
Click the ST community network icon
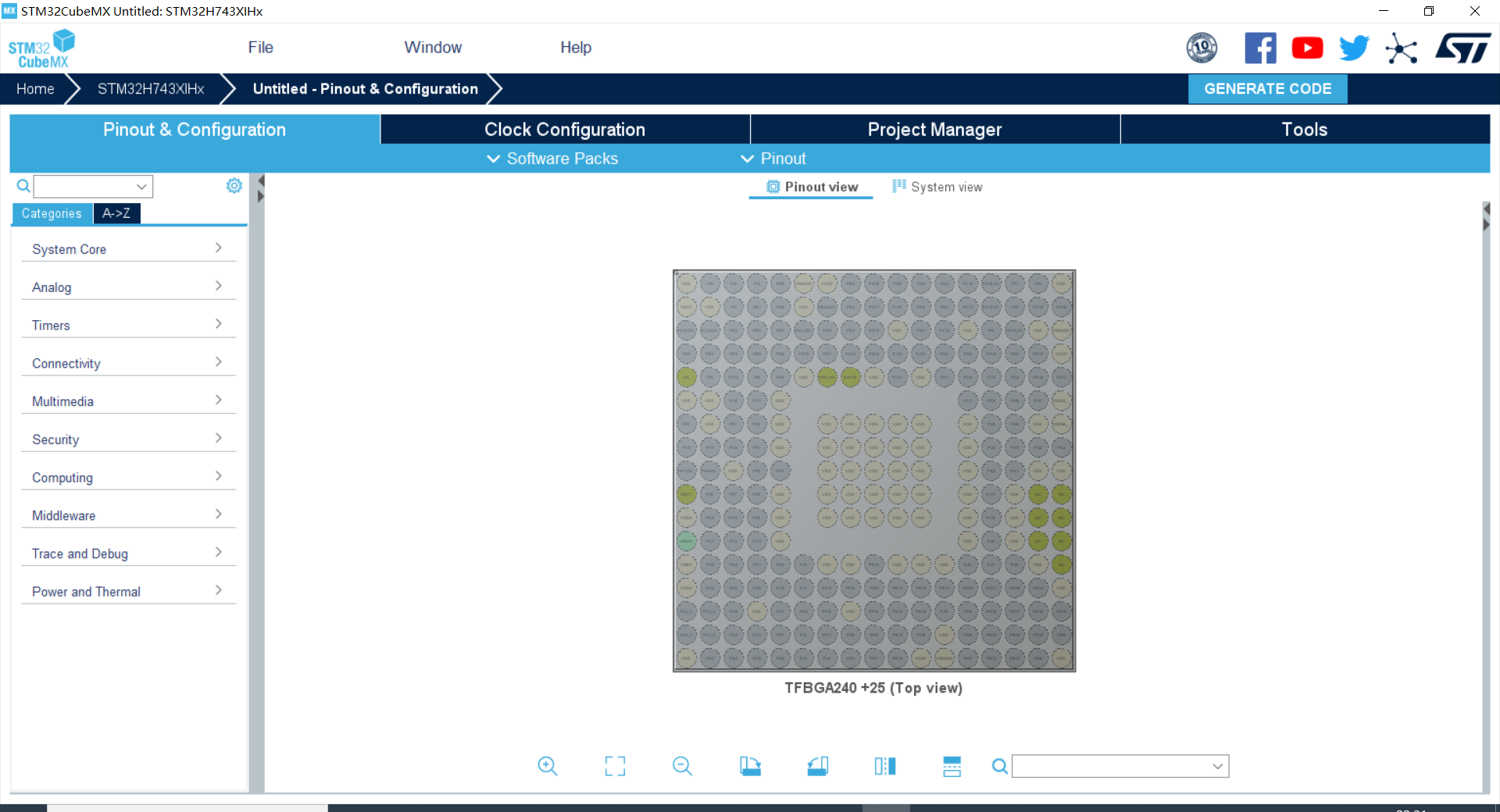[x=1402, y=48]
